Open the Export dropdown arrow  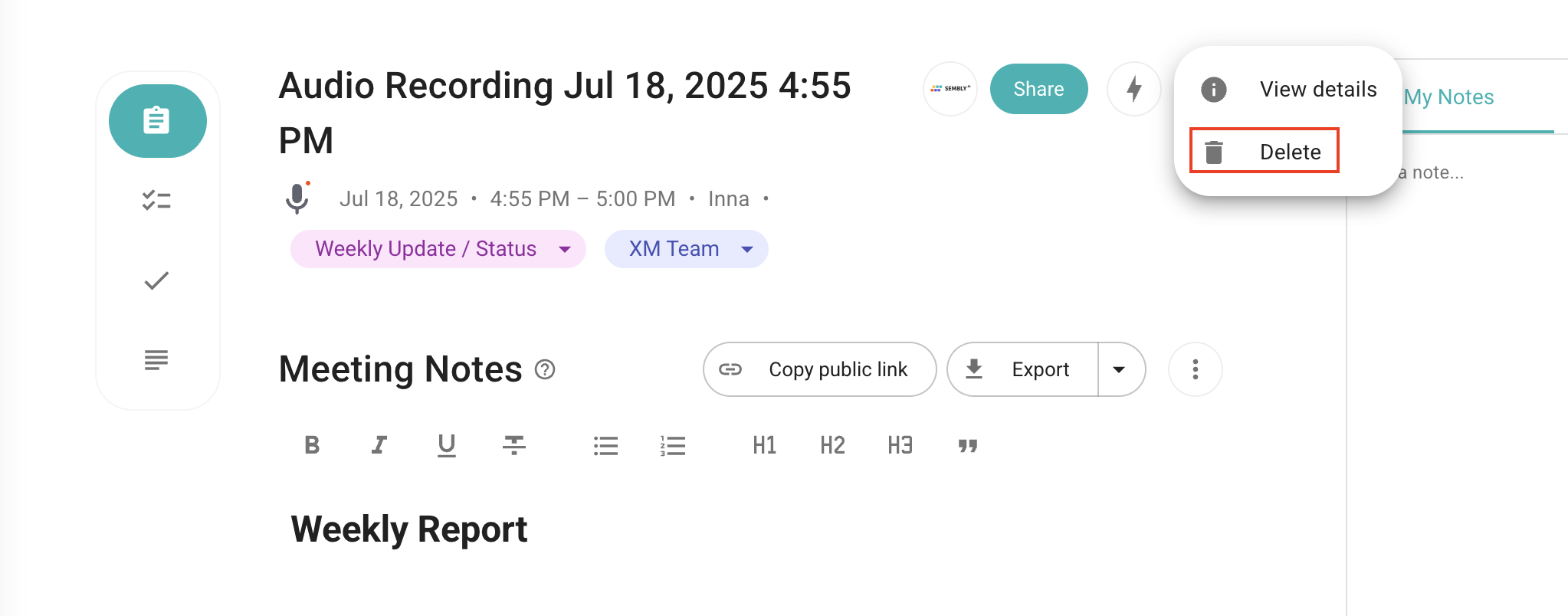(1119, 369)
